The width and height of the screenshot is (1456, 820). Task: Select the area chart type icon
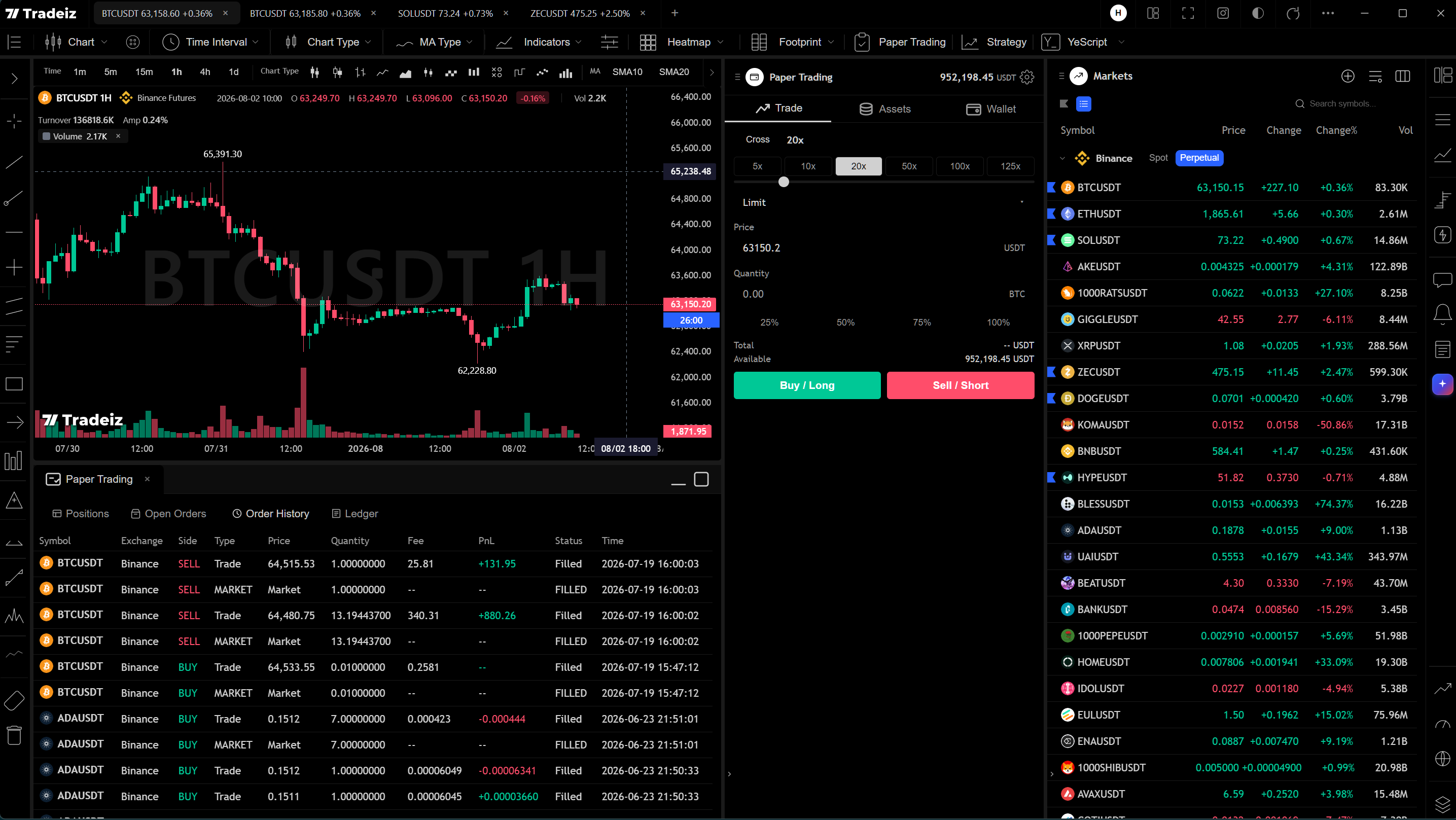(405, 73)
